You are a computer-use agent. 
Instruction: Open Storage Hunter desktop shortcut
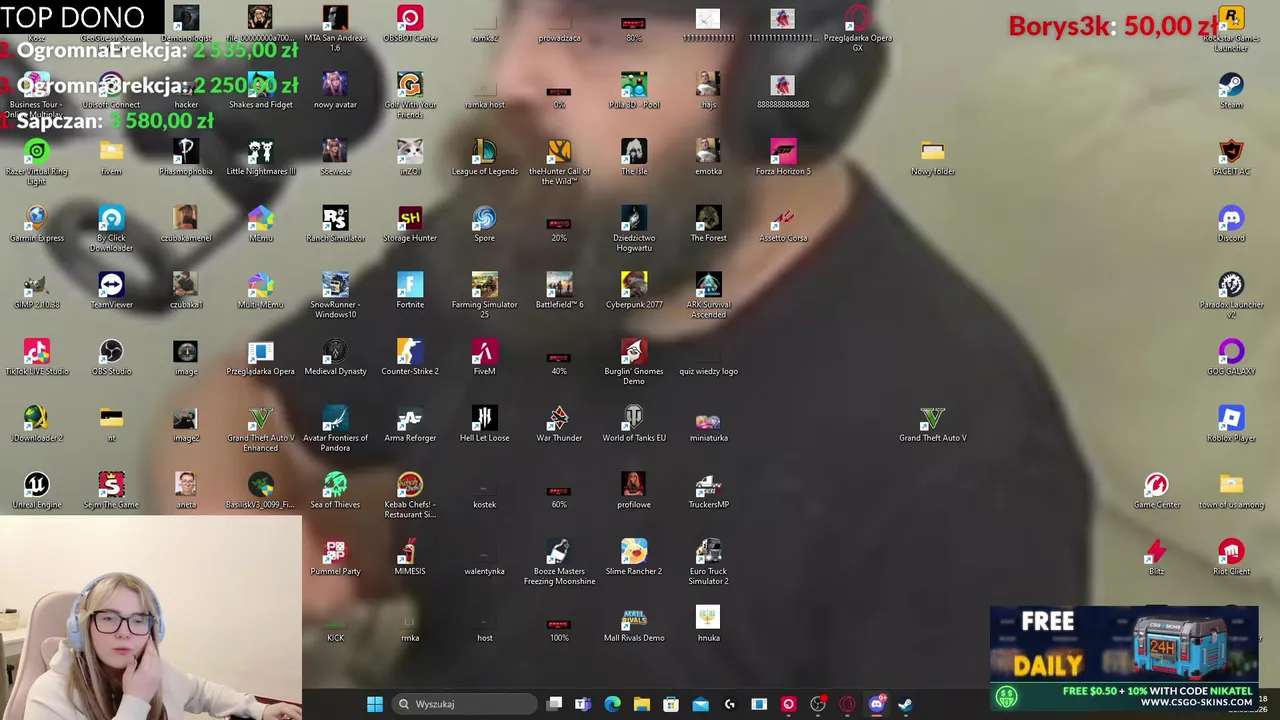pyautogui.click(x=410, y=224)
